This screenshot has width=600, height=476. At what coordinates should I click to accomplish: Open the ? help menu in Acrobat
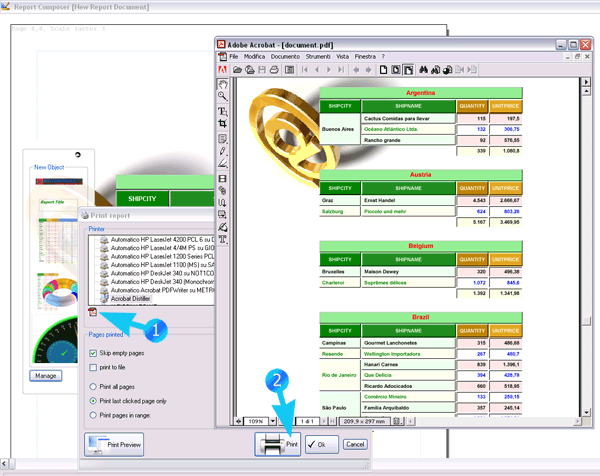point(383,57)
